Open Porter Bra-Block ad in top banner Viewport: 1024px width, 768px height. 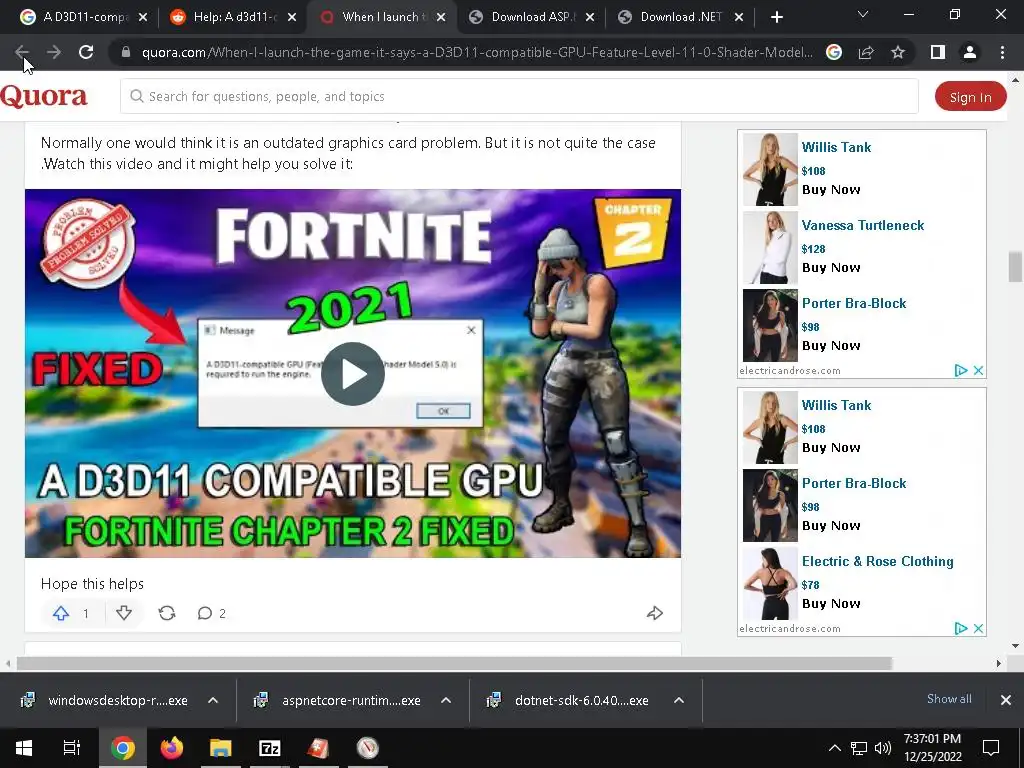coord(854,304)
